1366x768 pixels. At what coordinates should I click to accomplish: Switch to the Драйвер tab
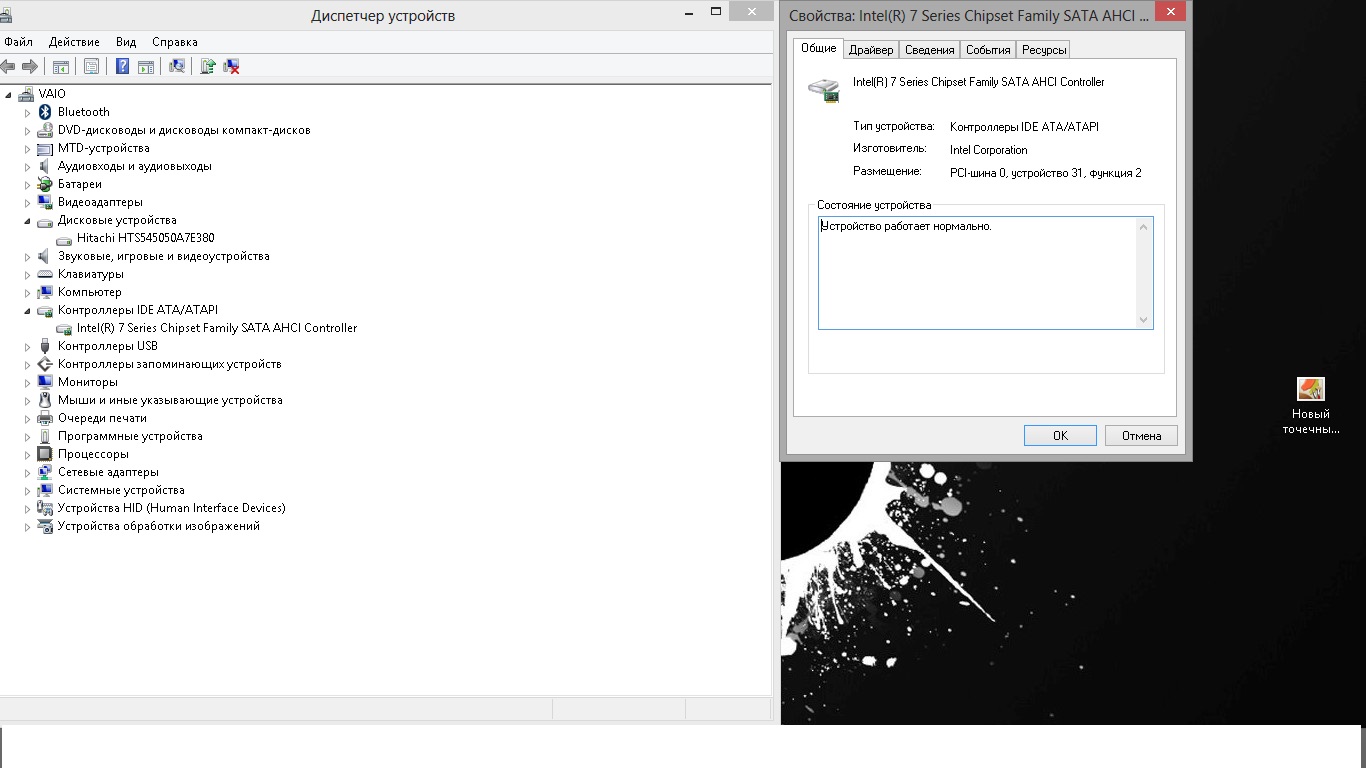870,50
